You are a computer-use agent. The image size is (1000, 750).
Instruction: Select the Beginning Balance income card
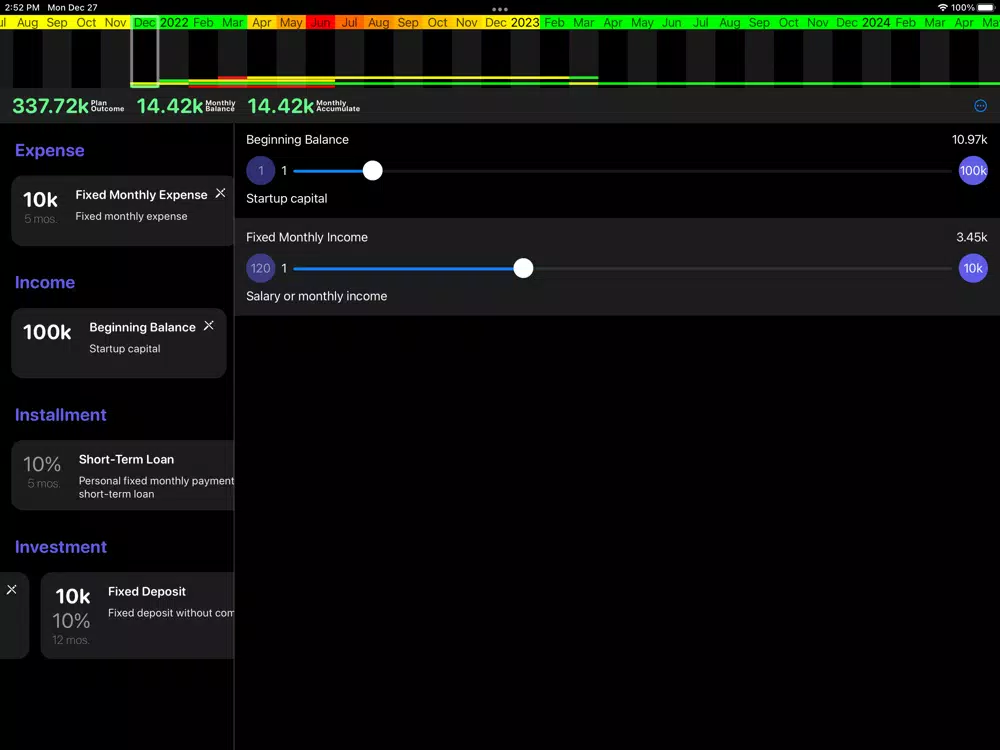tap(119, 343)
